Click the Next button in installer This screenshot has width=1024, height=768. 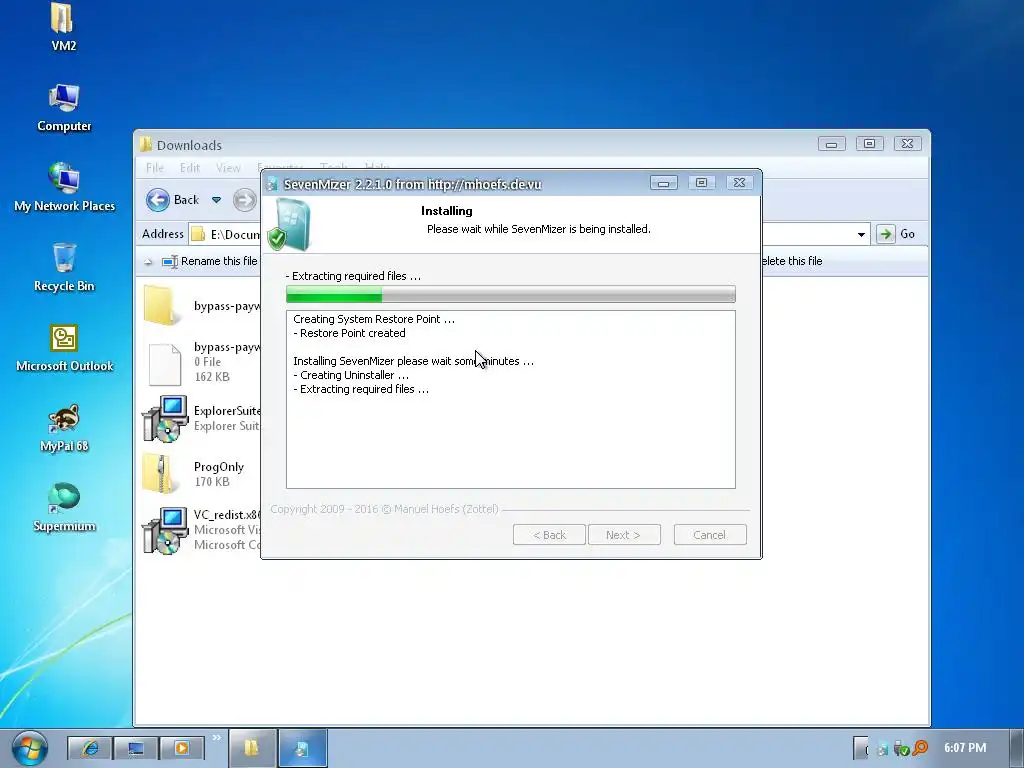pos(624,535)
